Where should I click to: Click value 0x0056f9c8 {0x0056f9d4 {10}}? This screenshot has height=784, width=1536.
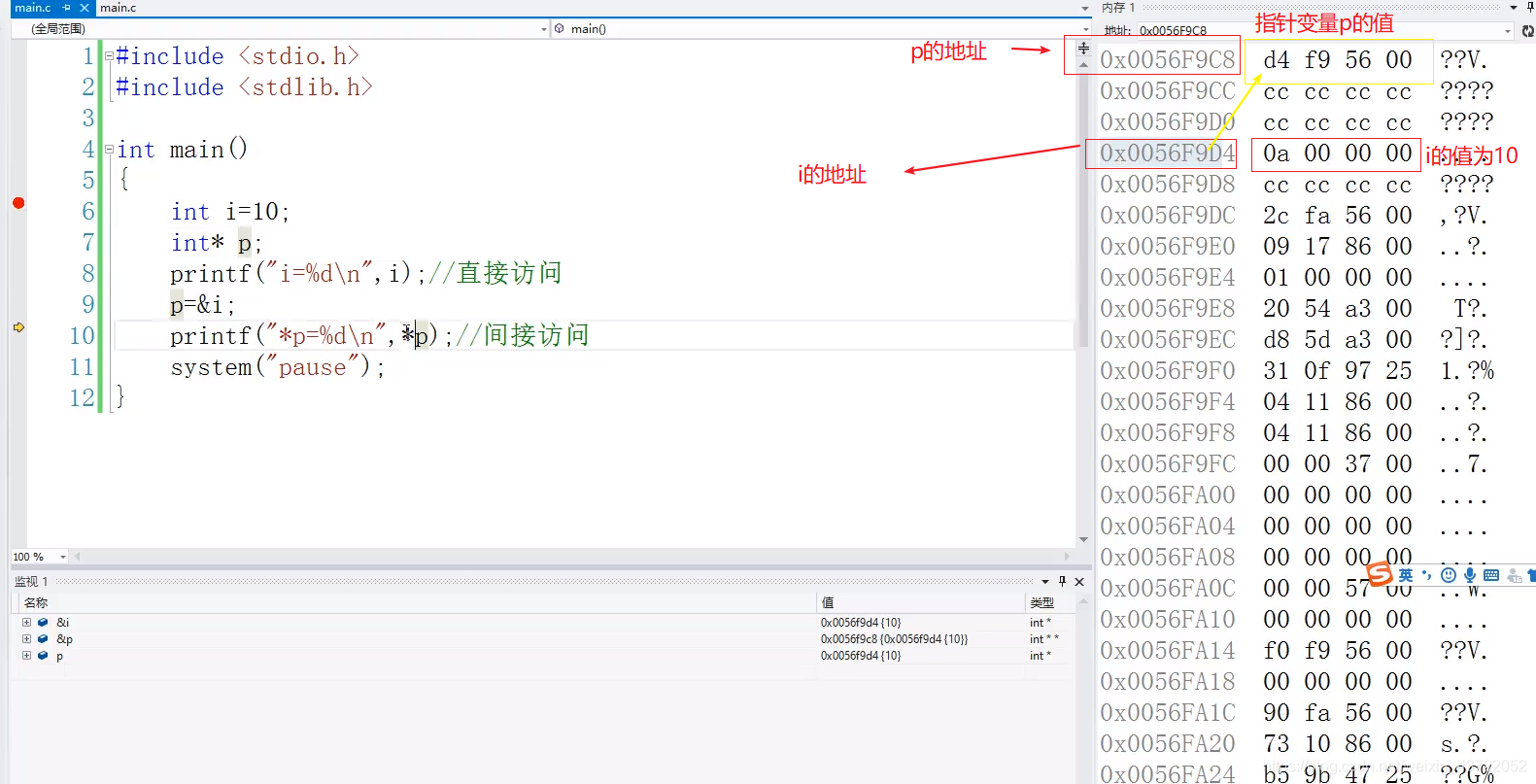point(894,639)
